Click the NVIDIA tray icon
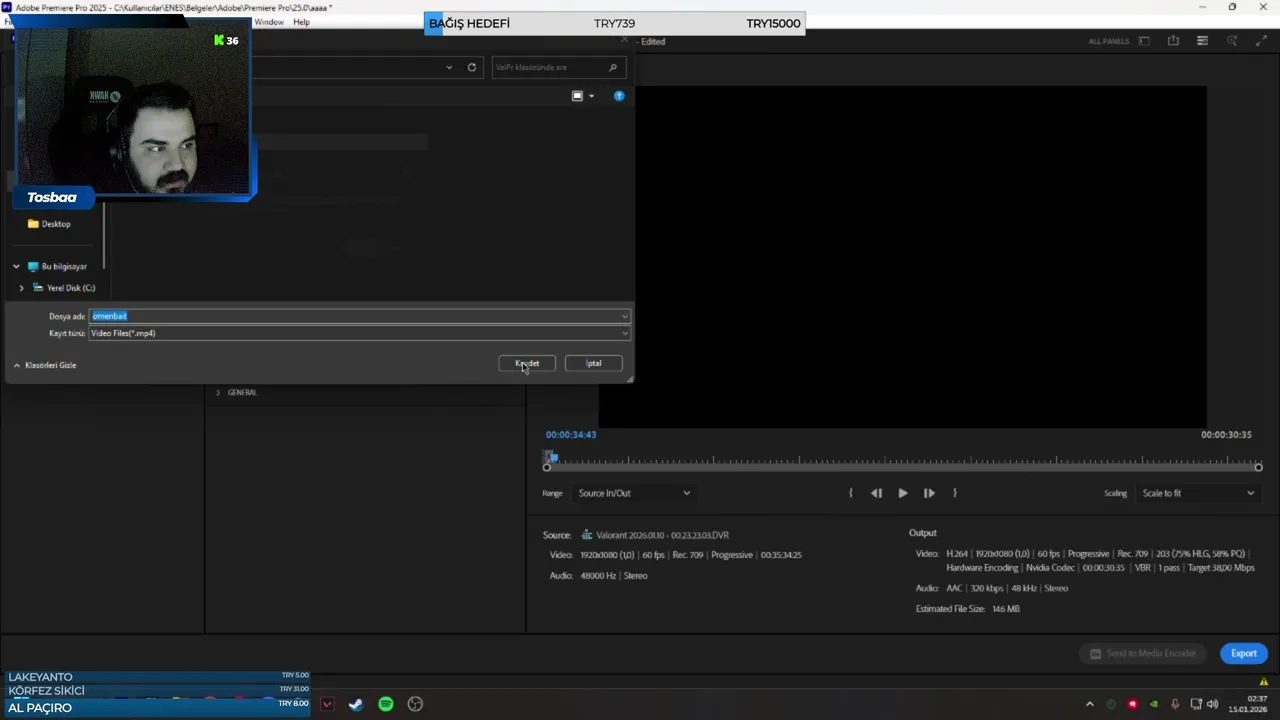The image size is (1280, 720). (1153, 704)
